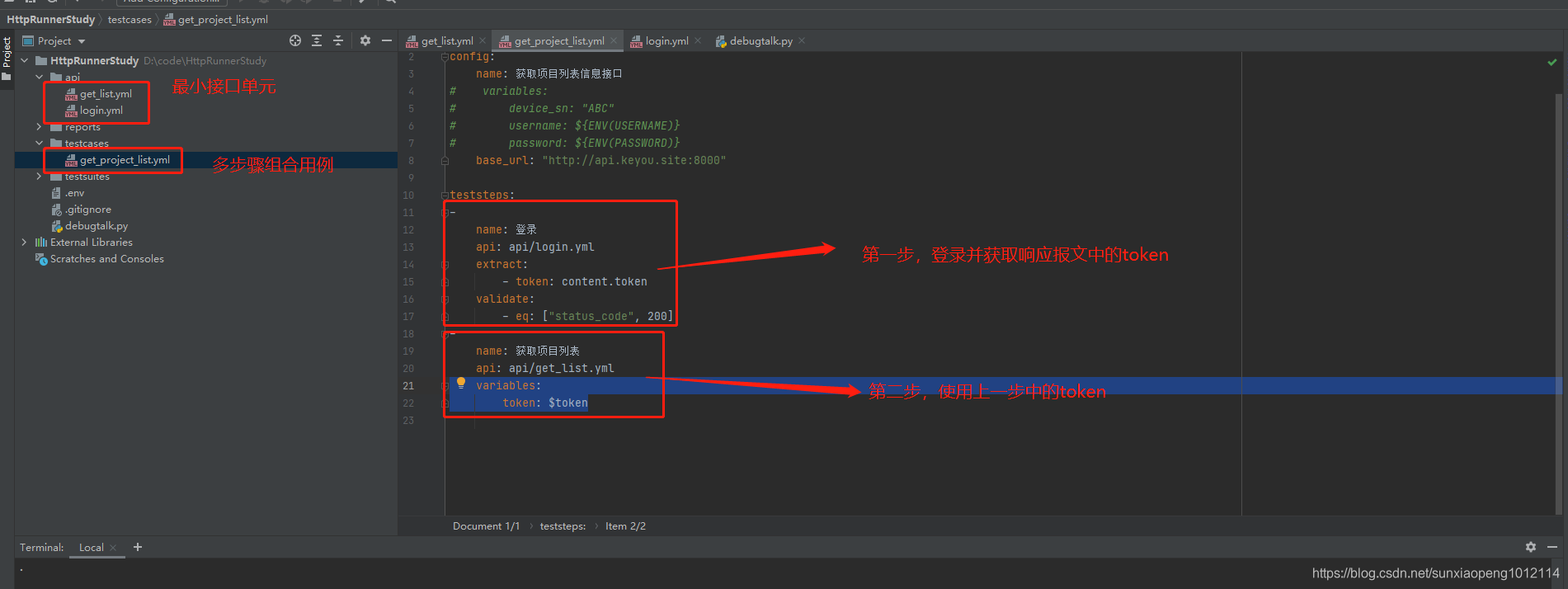This screenshot has height=589, width=1568.
Task: Click api/login.yml text on line 13
Action: [551, 247]
